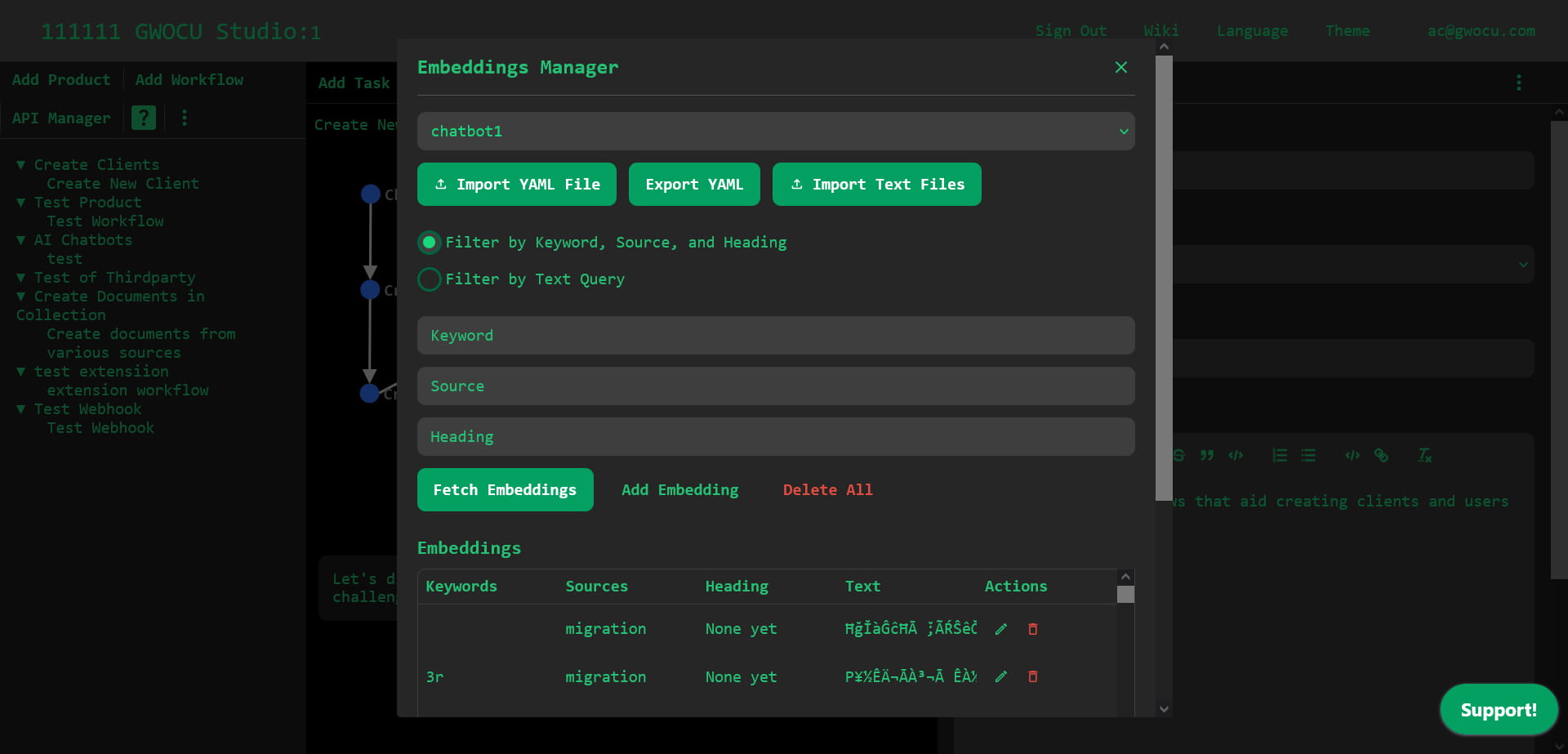Click the Support! button
The height and width of the screenshot is (754, 1568).
pyautogui.click(x=1498, y=710)
